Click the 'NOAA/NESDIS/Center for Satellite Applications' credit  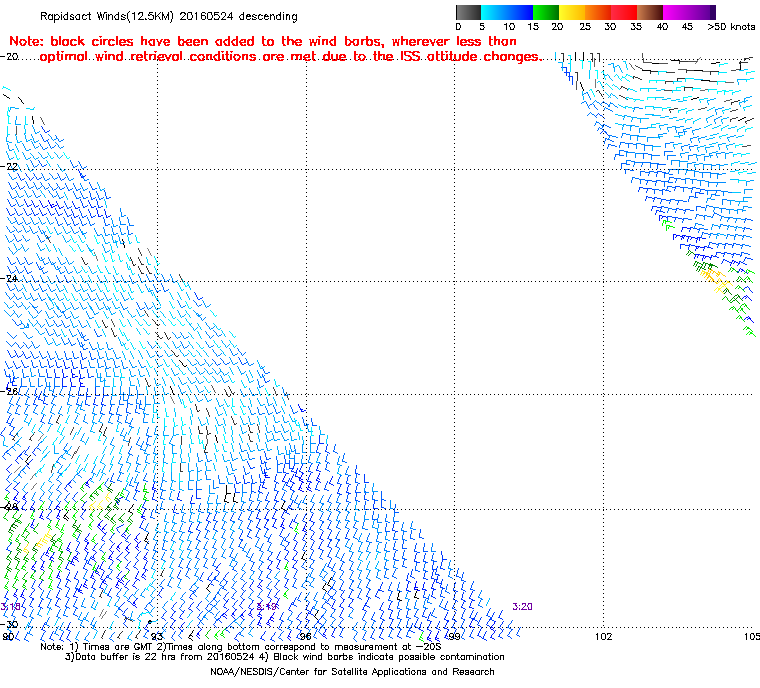coord(352,672)
